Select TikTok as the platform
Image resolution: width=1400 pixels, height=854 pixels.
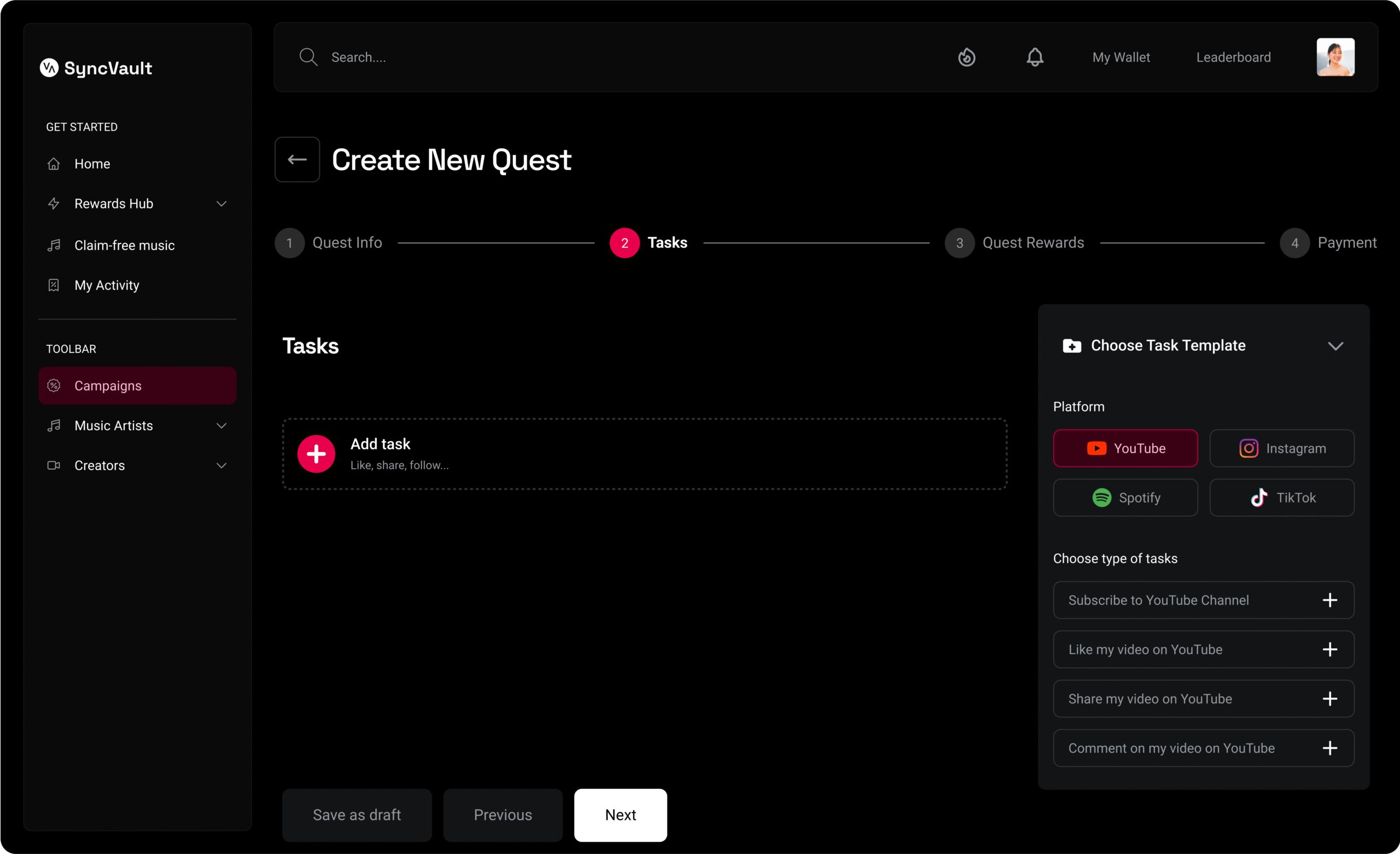click(x=1282, y=497)
